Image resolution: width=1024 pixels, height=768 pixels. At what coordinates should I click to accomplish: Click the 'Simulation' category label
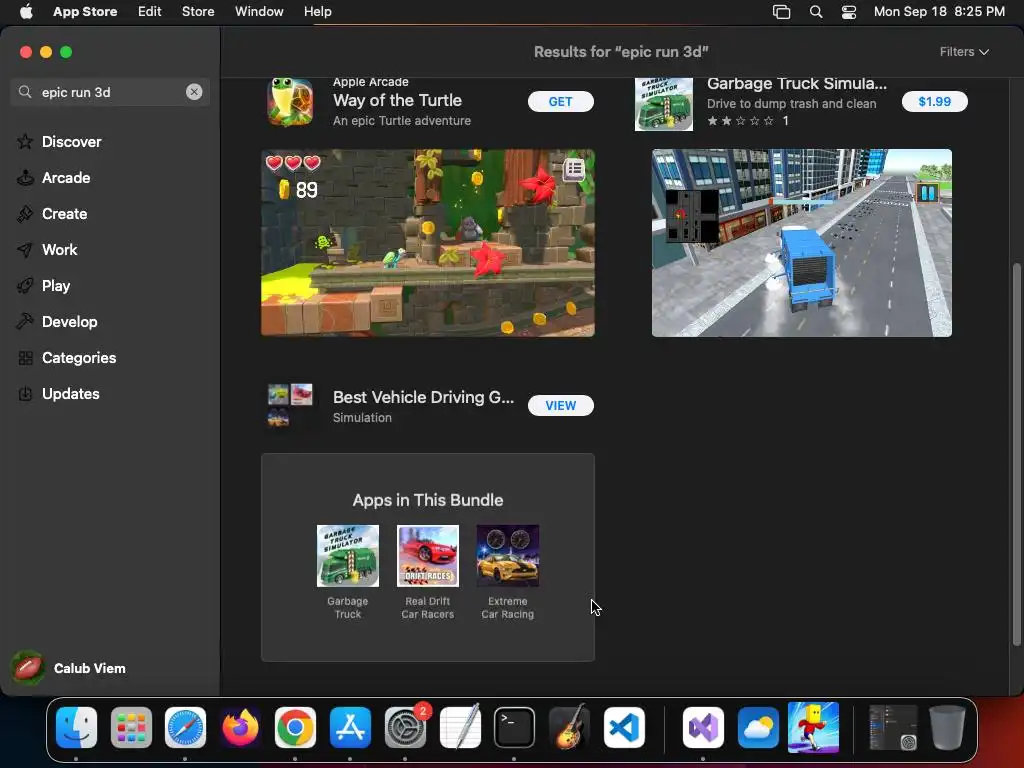pyautogui.click(x=362, y=418)
